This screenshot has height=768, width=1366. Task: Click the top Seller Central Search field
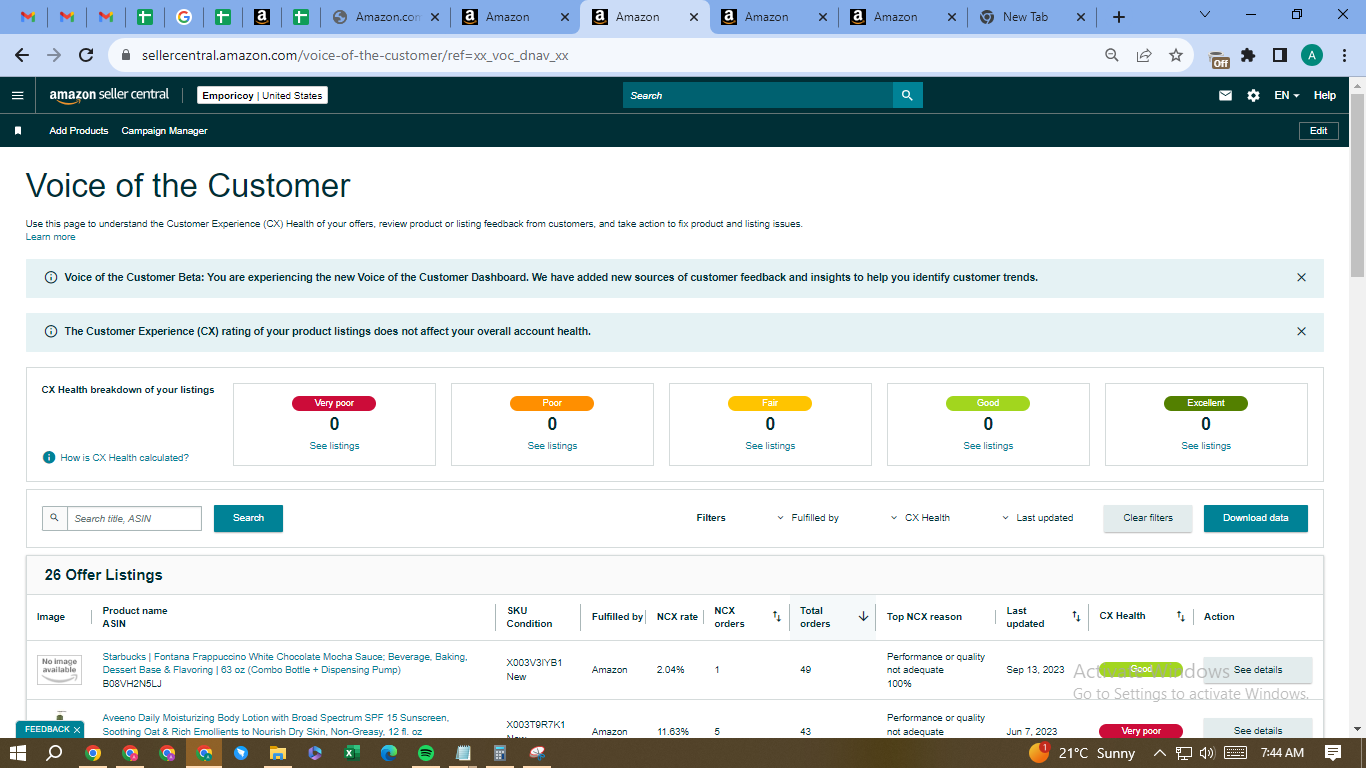(x=757, y=95)
